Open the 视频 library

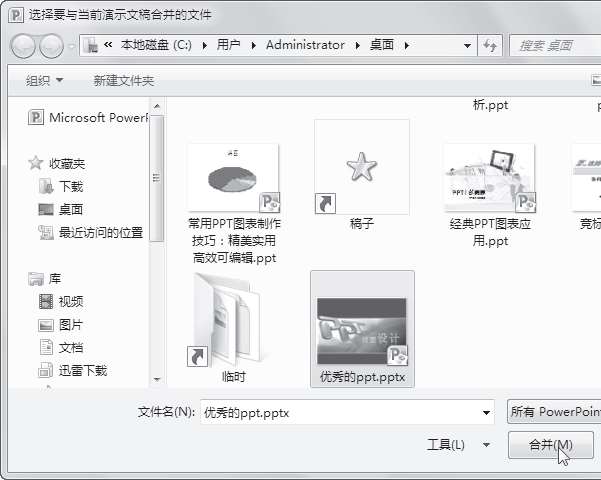(x=70, y=301)
